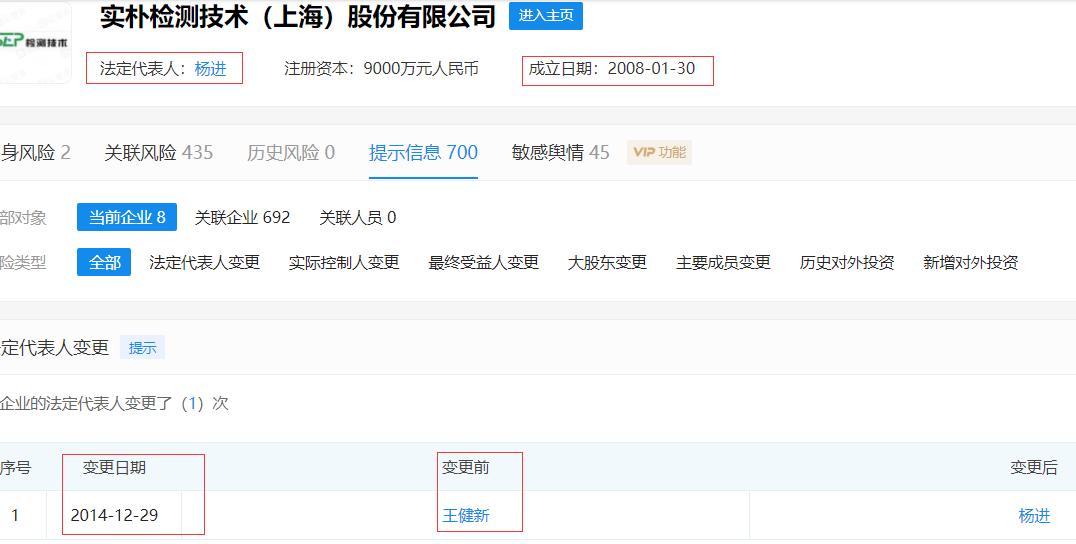Click the 成立日期：2008-01-30 text

coord(611,69)
